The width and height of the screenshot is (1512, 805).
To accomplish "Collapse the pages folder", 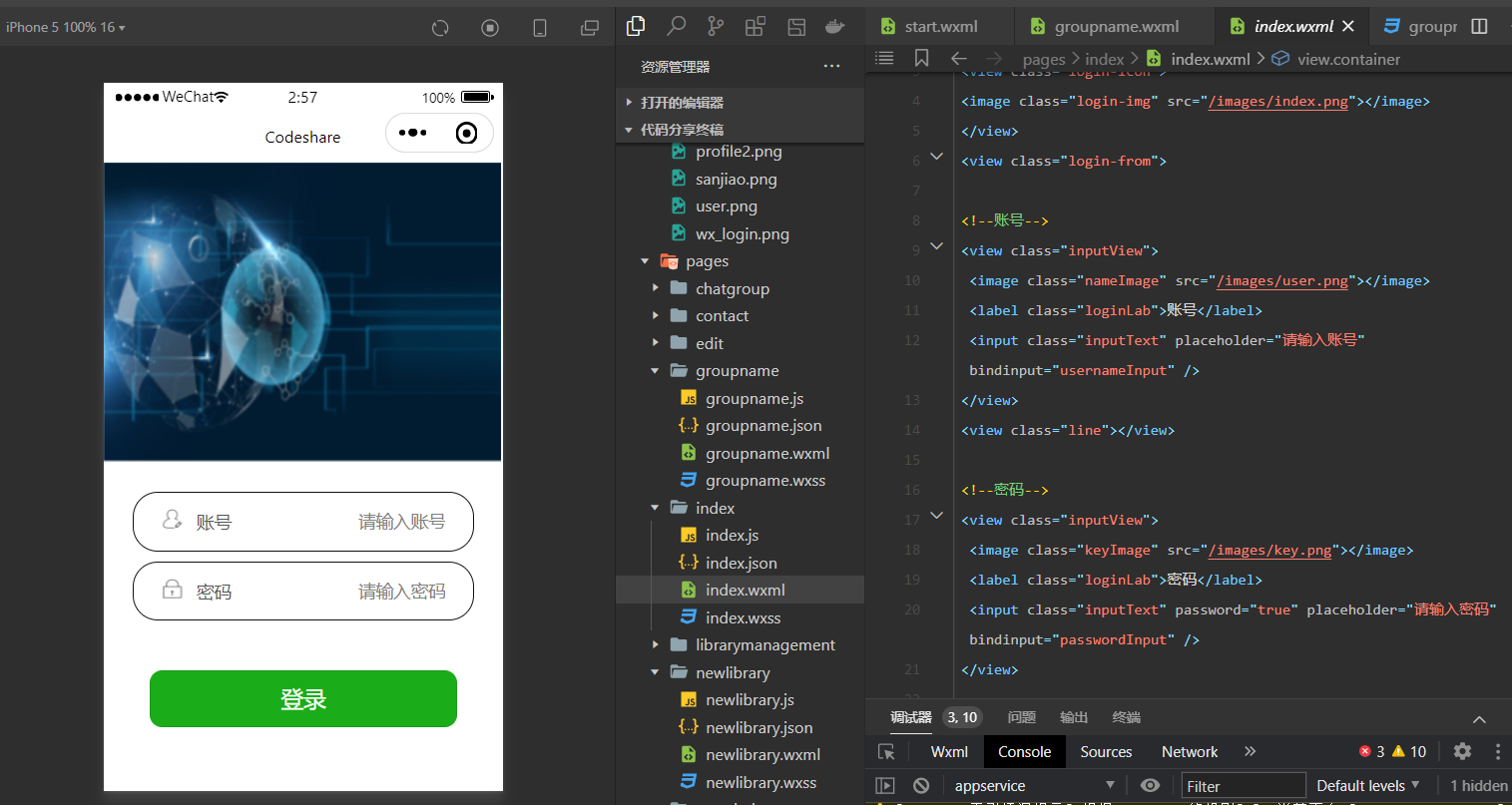I will point(645,261).
